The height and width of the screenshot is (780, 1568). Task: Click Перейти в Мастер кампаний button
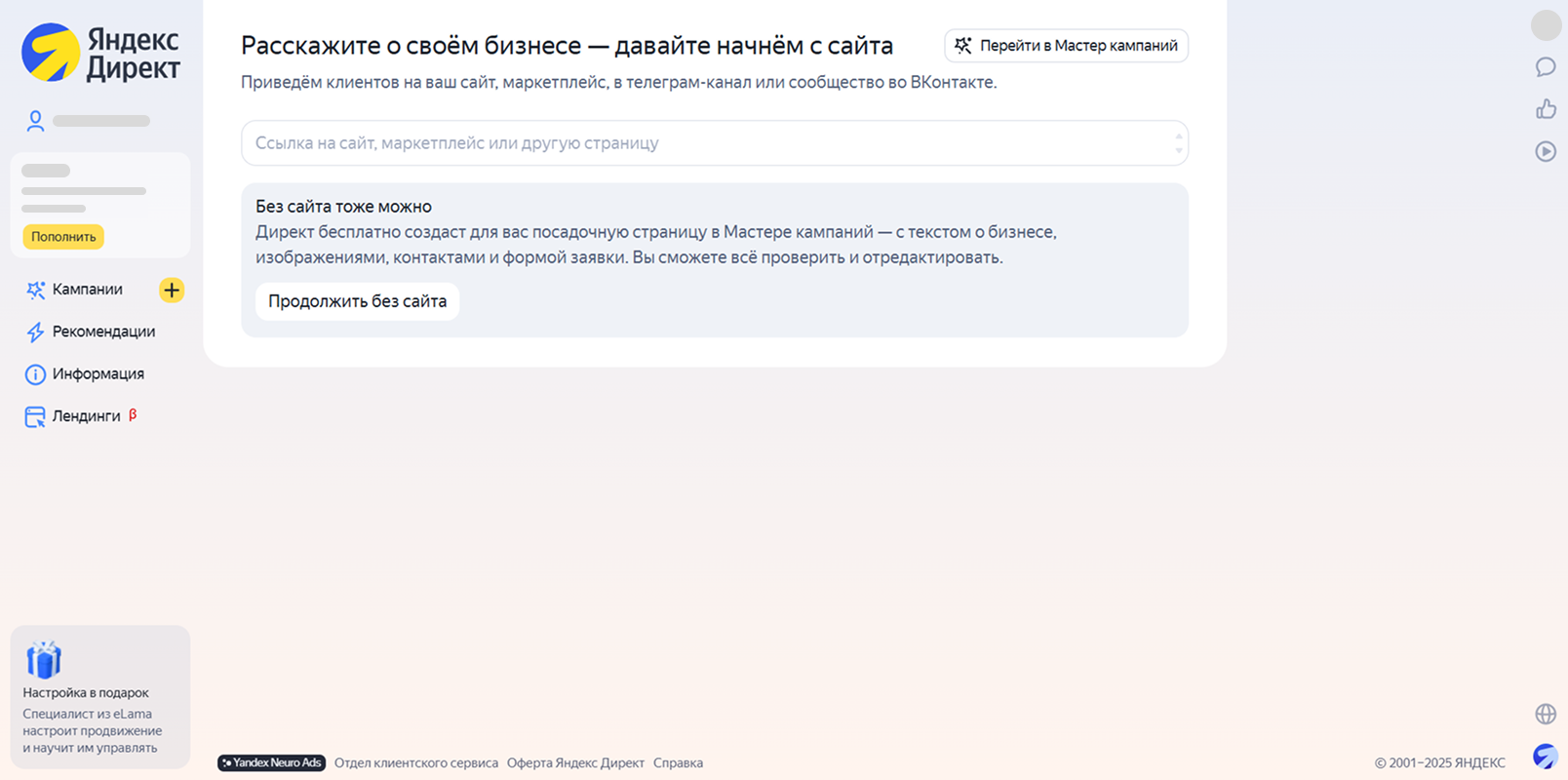point(1066,46)
